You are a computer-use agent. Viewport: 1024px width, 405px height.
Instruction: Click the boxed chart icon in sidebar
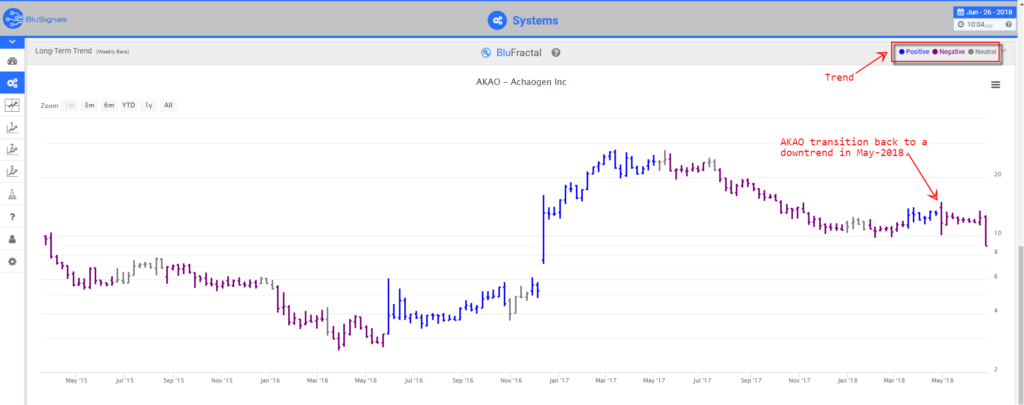click(x=12, y=105)
